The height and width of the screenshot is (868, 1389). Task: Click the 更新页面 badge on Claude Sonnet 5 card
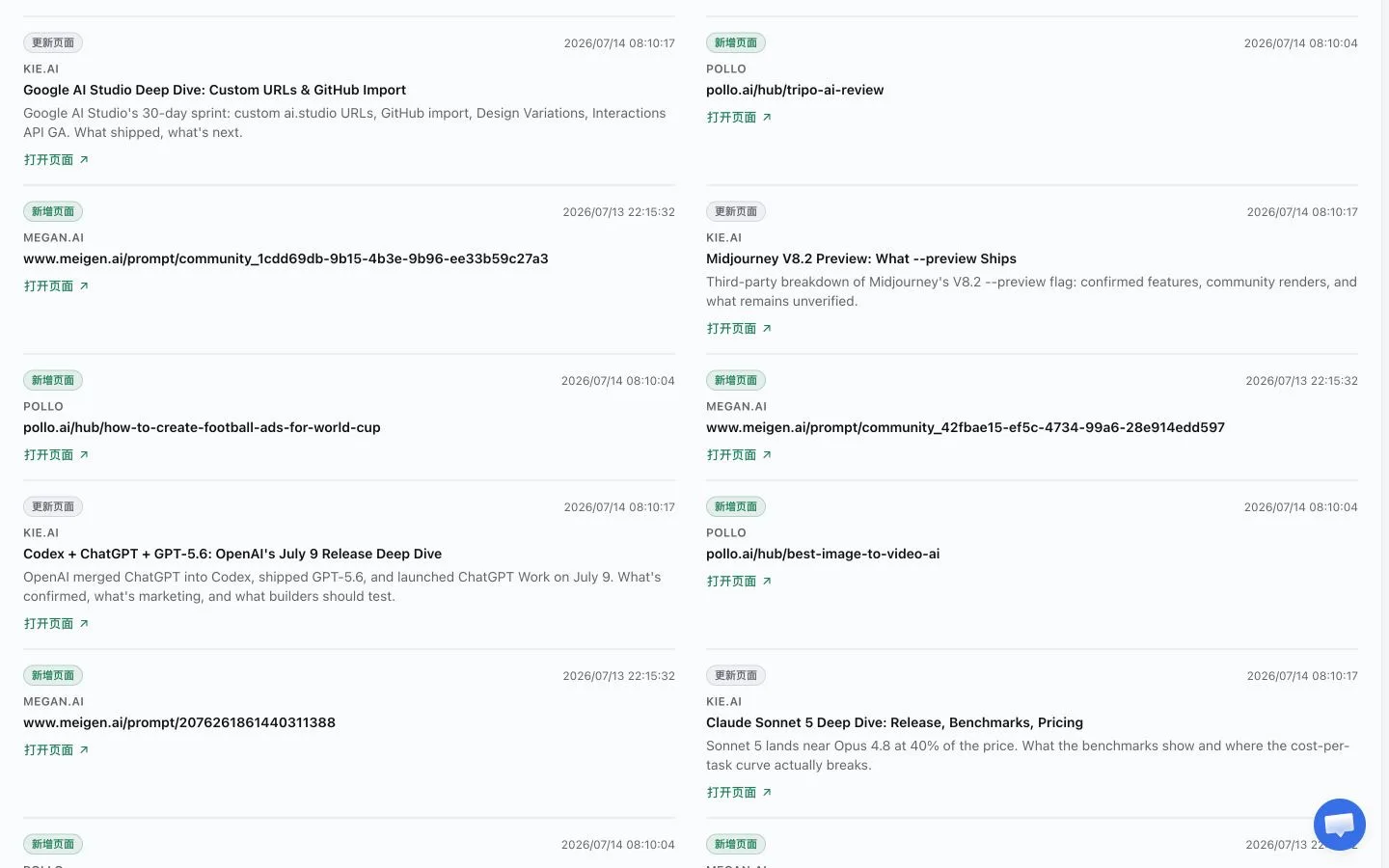[736, 676]
